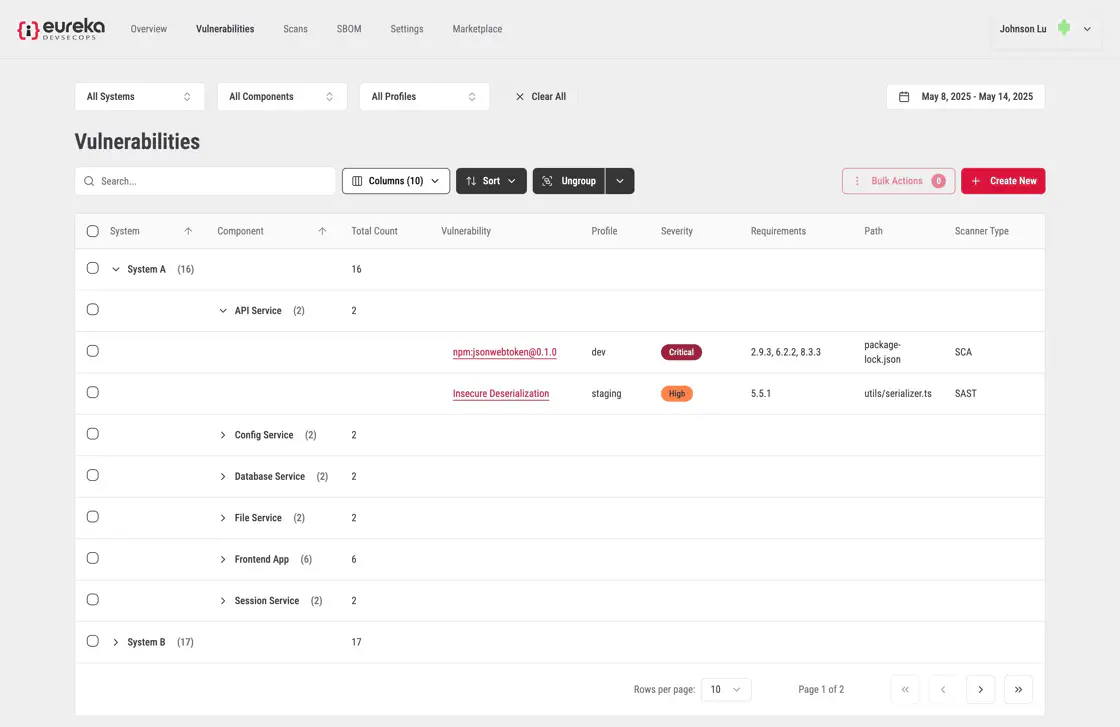Click the Create New button
The height and width of the screenshot is (727, 1120).
pos(1003,181)
